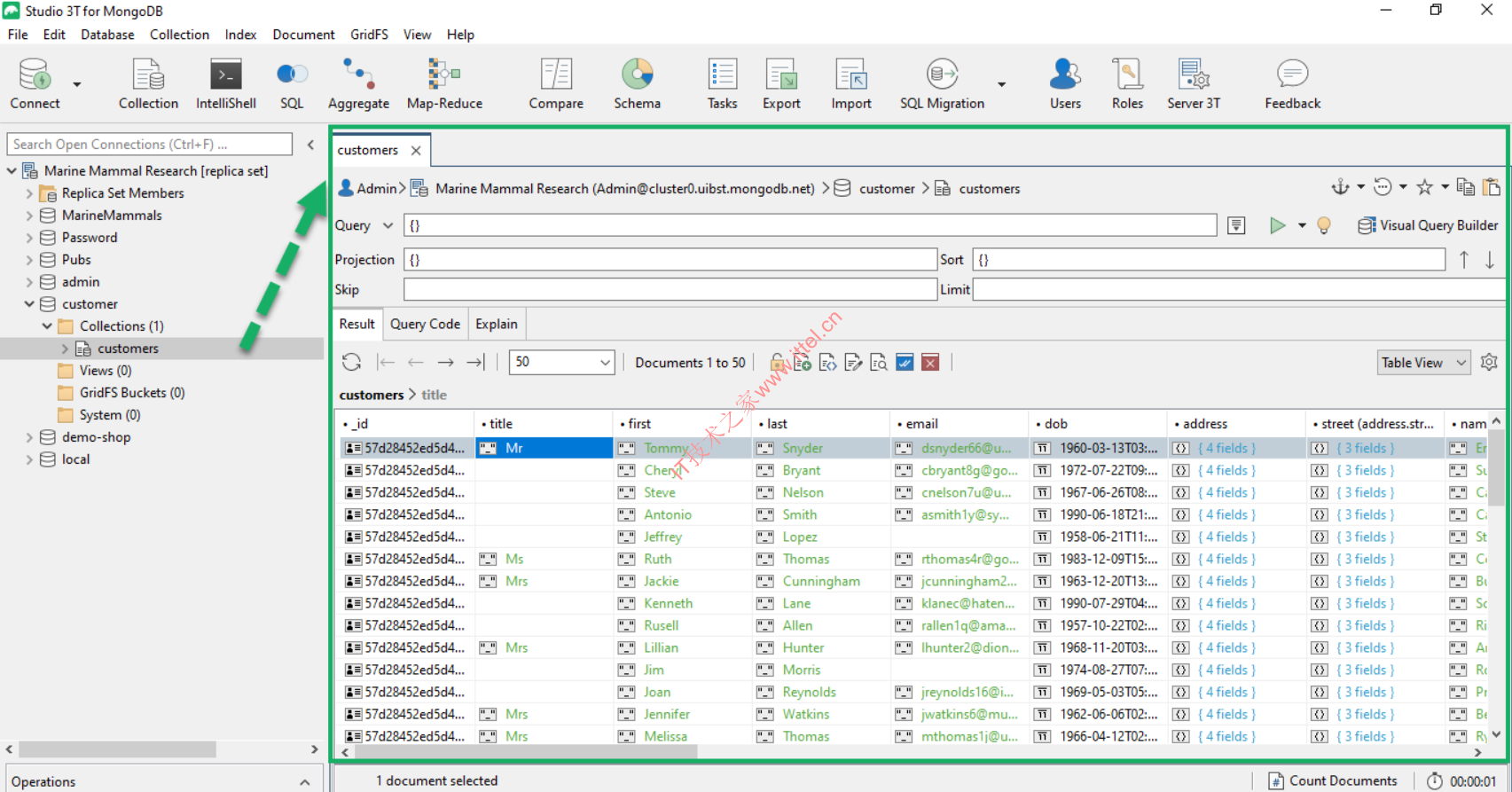This screenshot has height=792, width=1512.
Task: Switch to the Query Code tab
Action: pos(425,324)
